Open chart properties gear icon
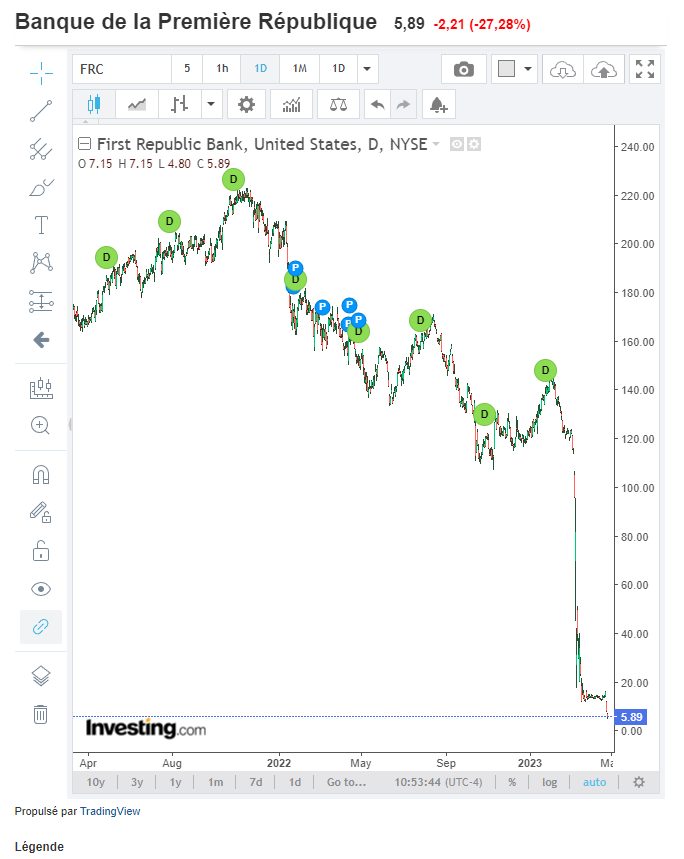 (x=246, y=104)
